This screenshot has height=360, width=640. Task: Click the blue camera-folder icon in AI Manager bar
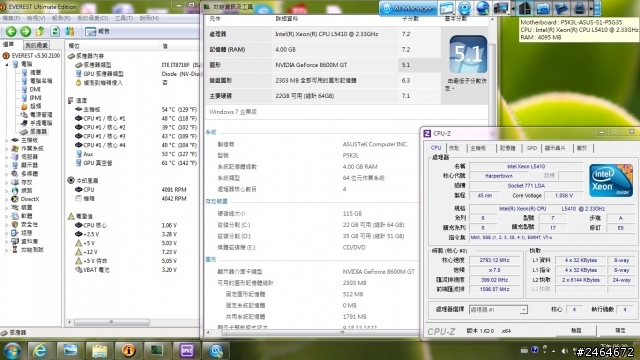(x=543, y=8)
